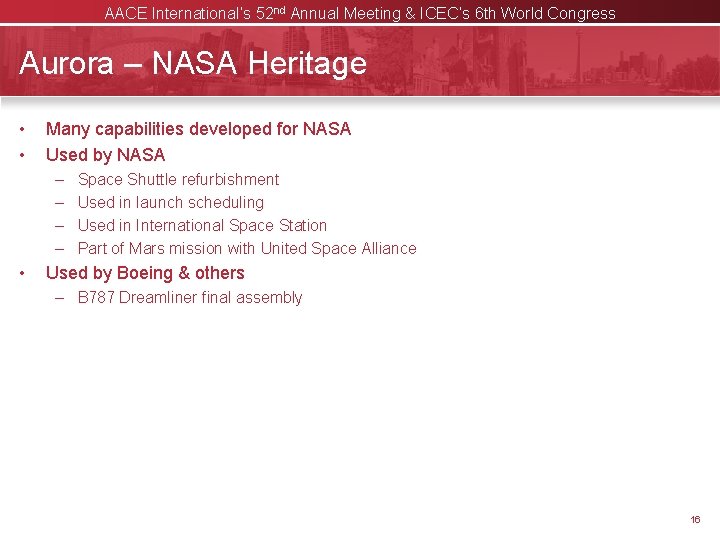Click the bullet Many capabilities developed for NASA
The image size is (720, 540).
pyautogui.click(x=198, y=129)
